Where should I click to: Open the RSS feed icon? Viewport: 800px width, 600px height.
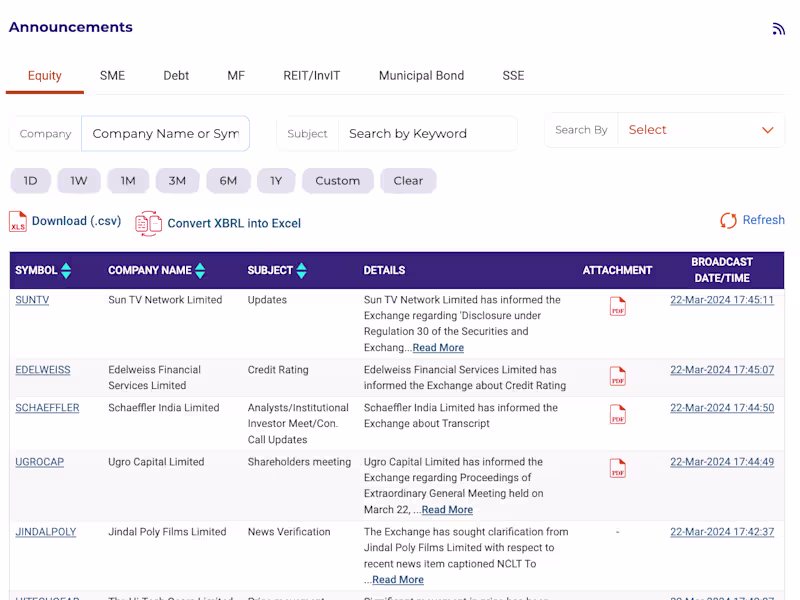778,29
